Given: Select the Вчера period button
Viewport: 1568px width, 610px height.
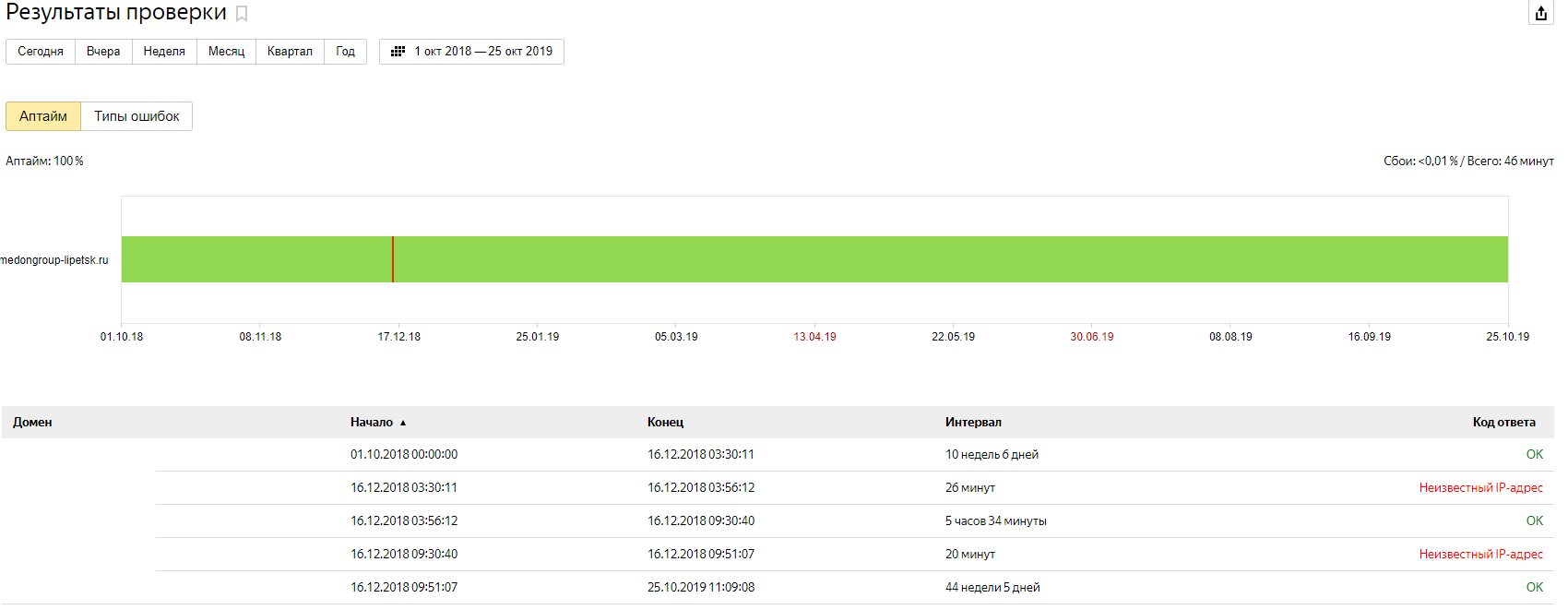Looking at the screenshot, I should (x=103, y=52).
